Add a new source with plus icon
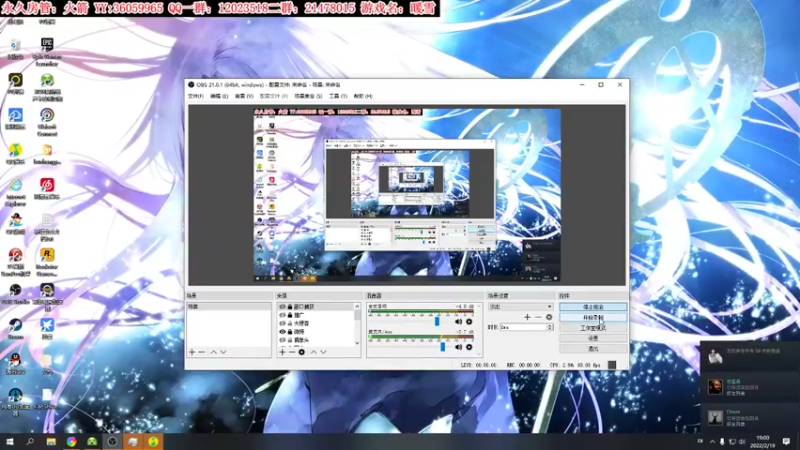The image size is (800, 450). click(x=283, y=352)
